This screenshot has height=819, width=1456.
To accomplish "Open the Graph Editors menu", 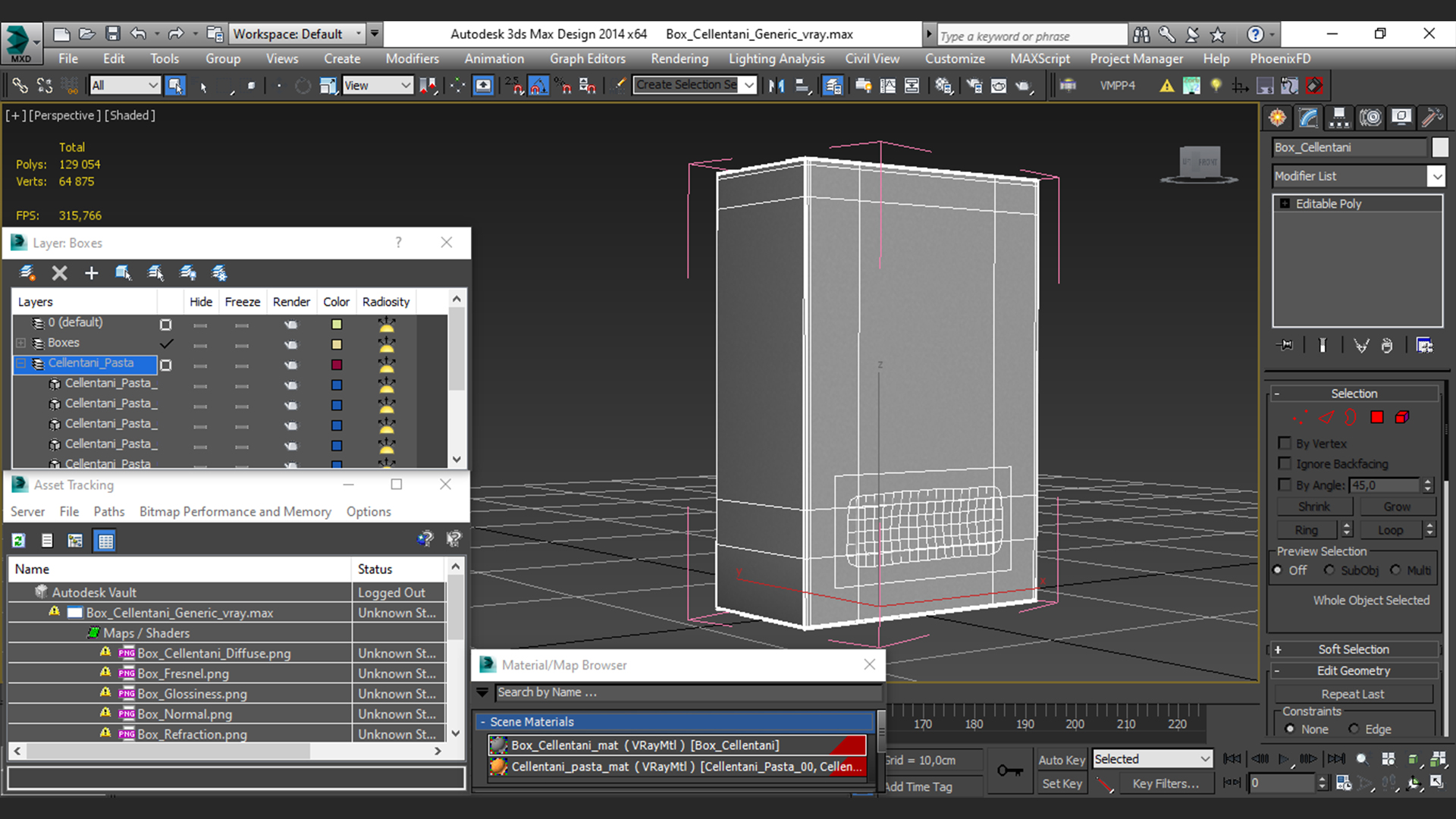I will coord(587,58).
